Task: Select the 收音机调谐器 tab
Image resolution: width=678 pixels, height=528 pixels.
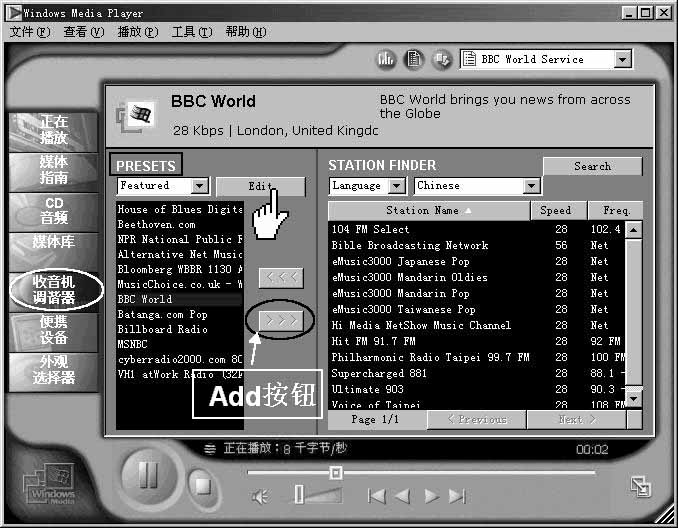Action: point(54,290)
